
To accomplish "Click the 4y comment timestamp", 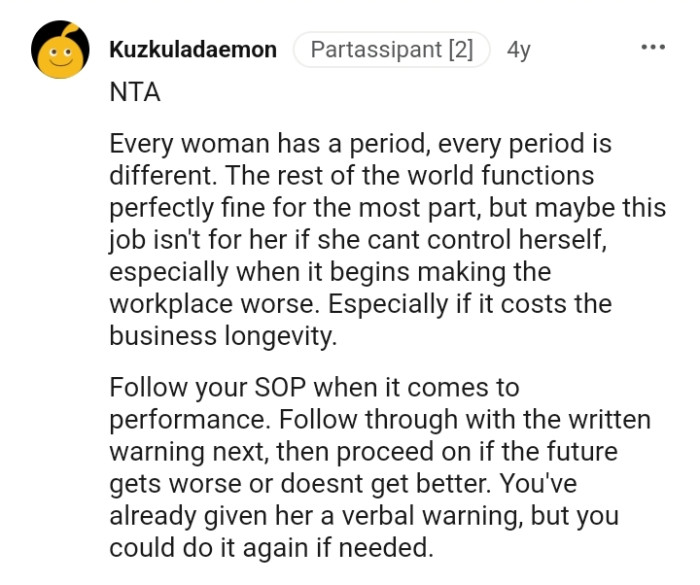I will (519, 50).
